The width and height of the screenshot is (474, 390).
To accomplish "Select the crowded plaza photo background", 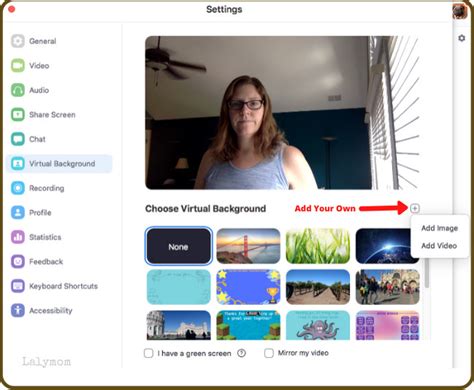I will click(388, 287).
